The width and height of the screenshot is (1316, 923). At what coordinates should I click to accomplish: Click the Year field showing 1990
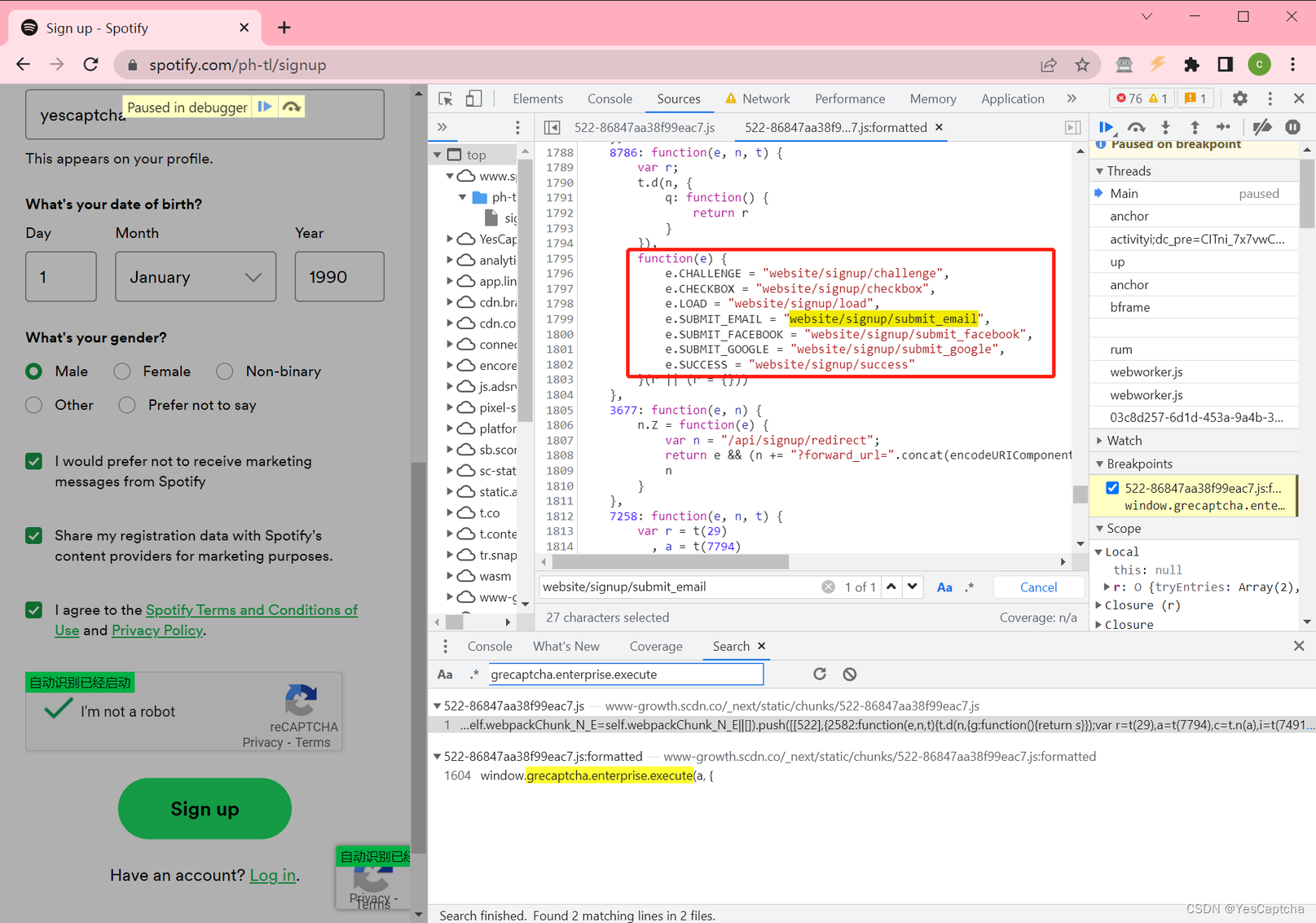(339, 277)
